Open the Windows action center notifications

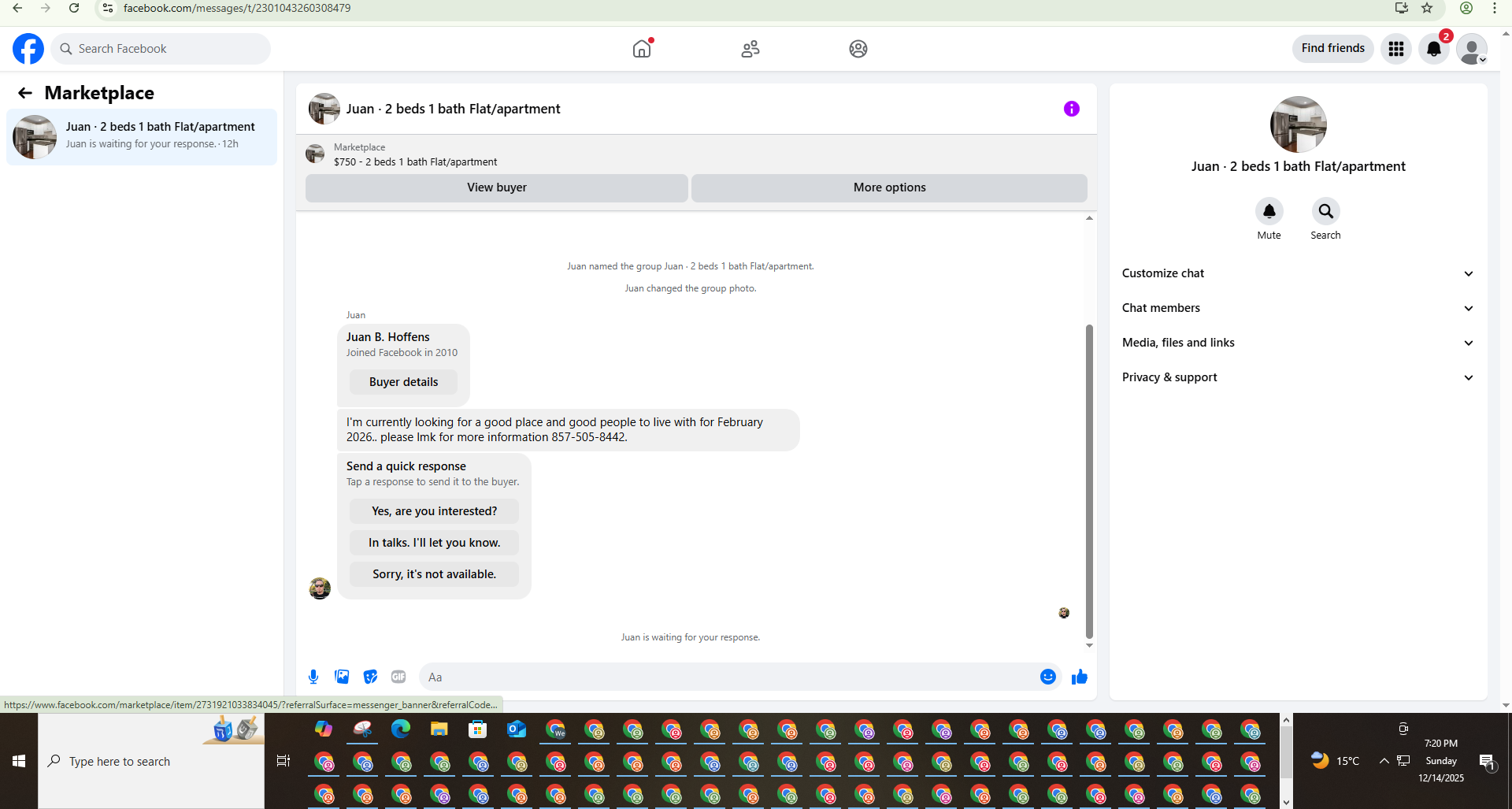[x=1487, y=761]
